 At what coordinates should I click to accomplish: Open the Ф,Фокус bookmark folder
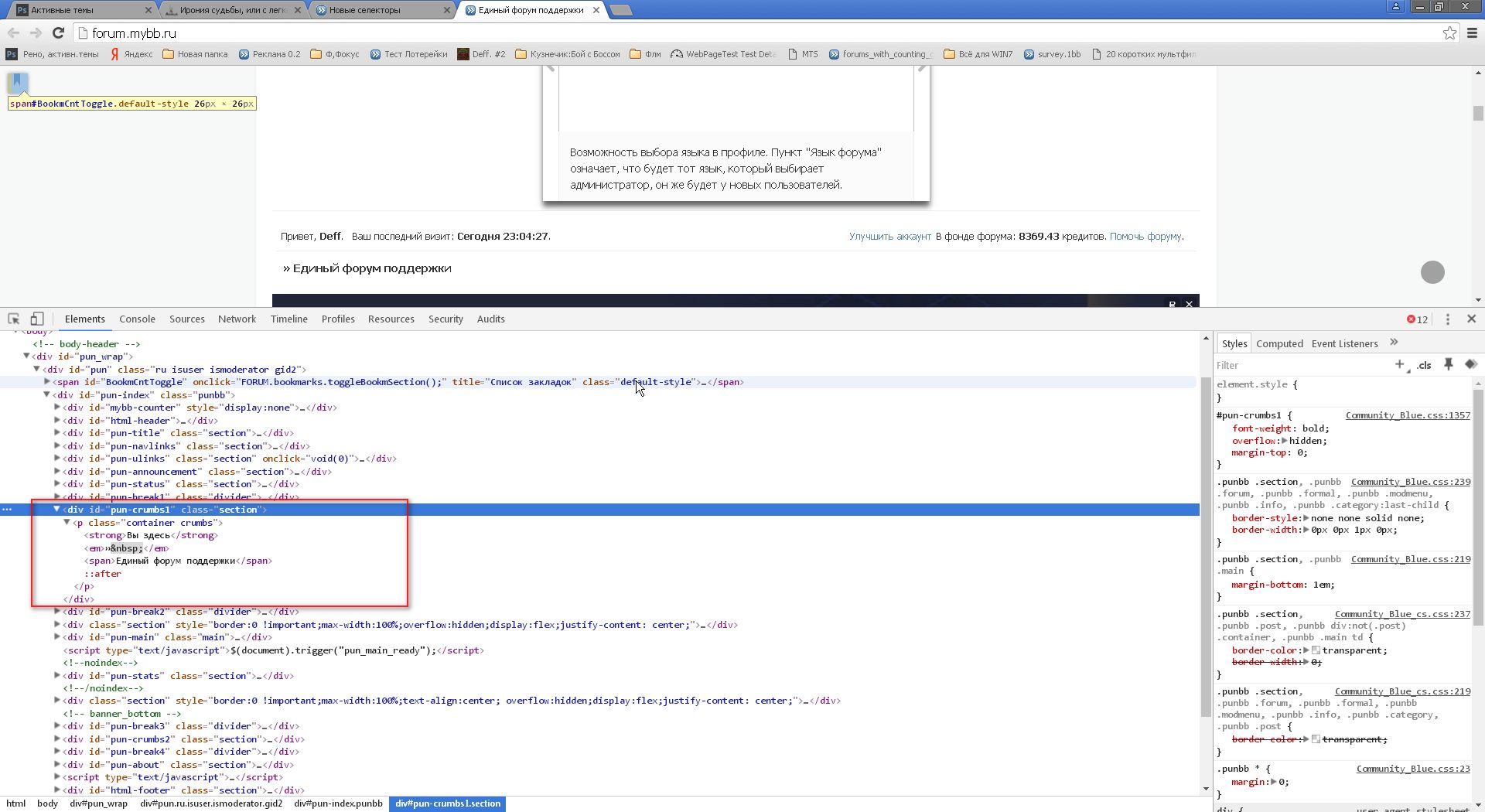(x=335, y=54)
